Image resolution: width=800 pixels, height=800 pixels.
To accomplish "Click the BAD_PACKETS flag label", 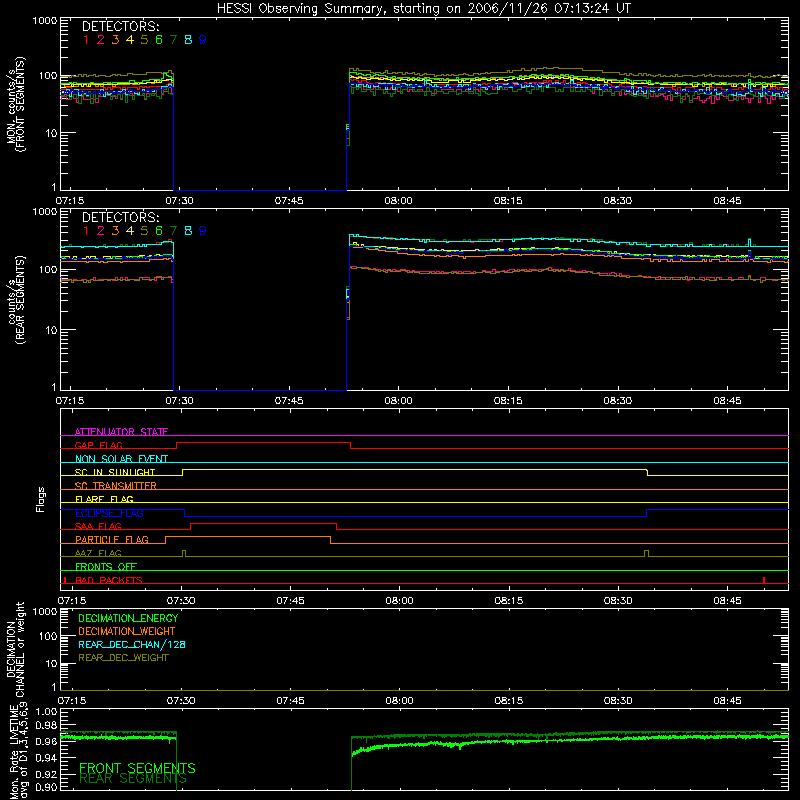I will [109, 580].
